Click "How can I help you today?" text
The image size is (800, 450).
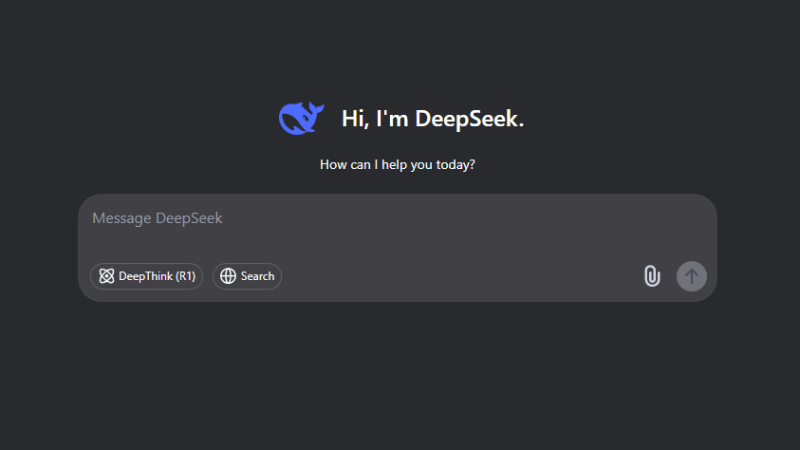[x=397, y=164]
